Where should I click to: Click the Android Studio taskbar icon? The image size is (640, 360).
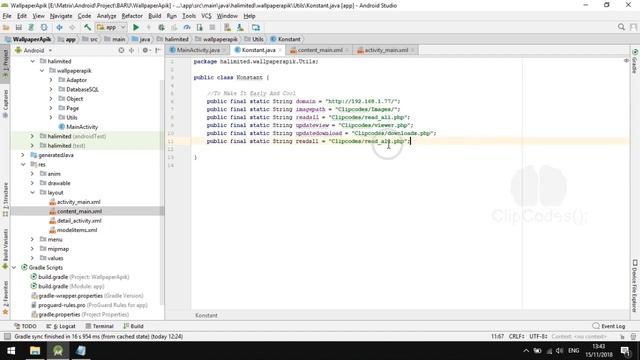58,351
